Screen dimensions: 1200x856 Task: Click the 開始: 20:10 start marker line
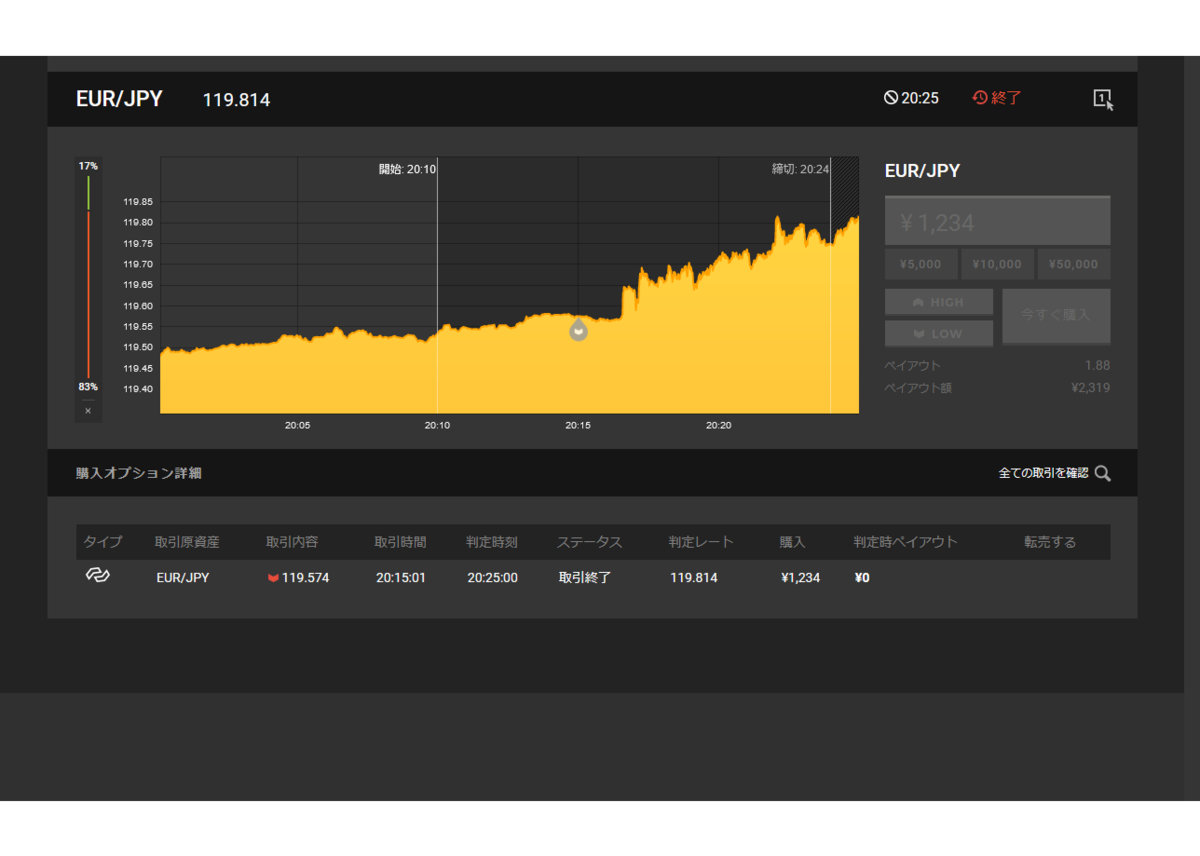pyautogui.click(x=437, y=285)
